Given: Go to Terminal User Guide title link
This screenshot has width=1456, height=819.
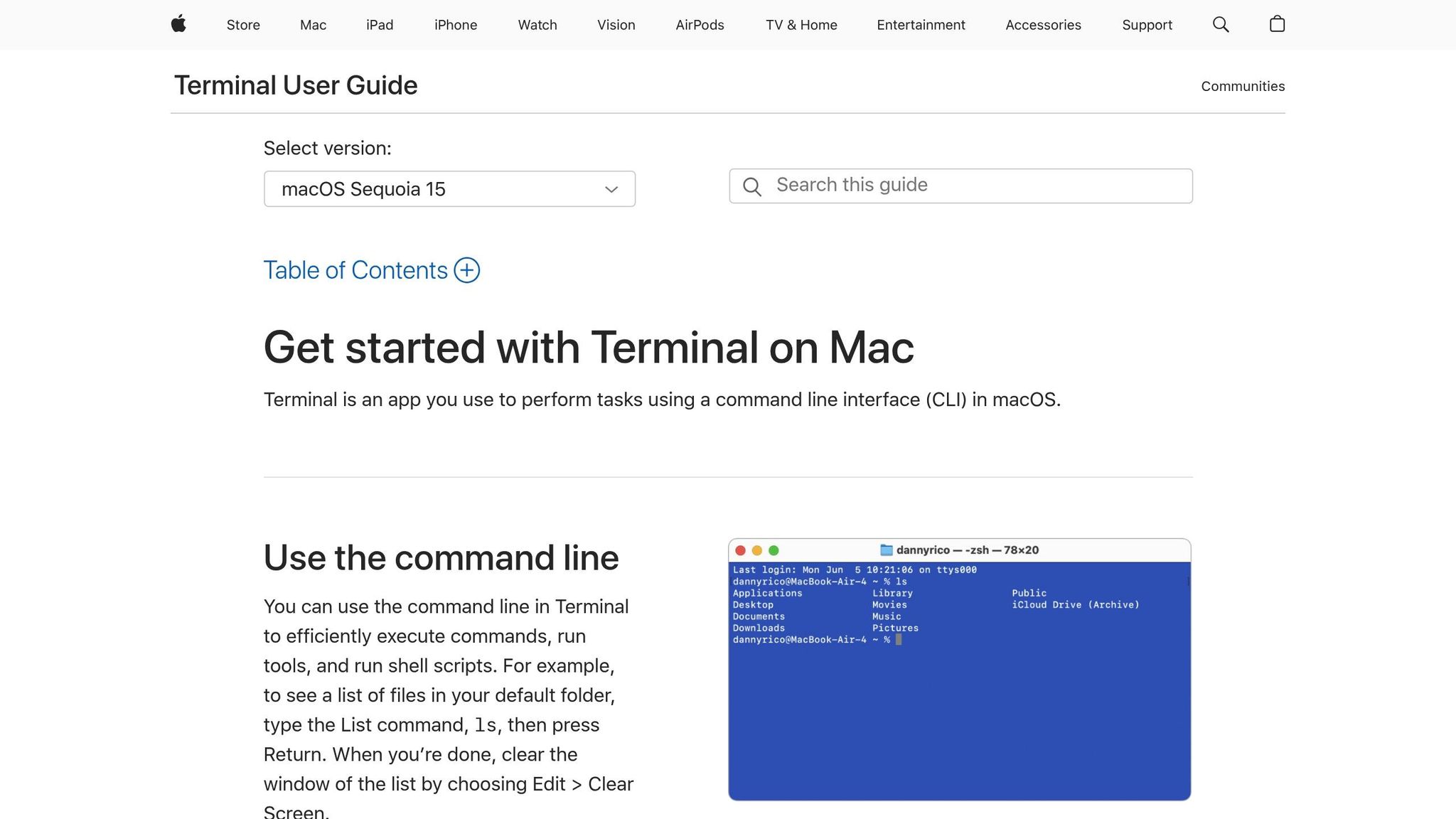Looking at the screenshot, I should coord(296,85).
